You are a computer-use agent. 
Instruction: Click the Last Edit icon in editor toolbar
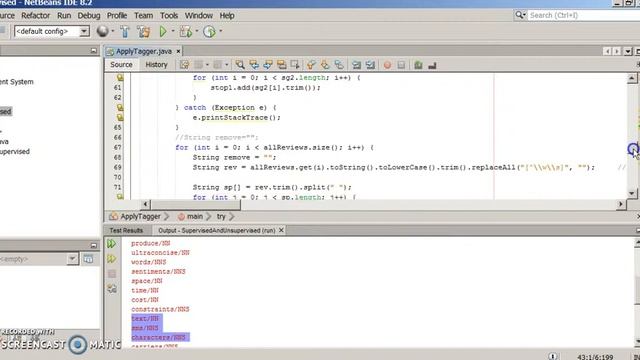[x=184, y=65]
